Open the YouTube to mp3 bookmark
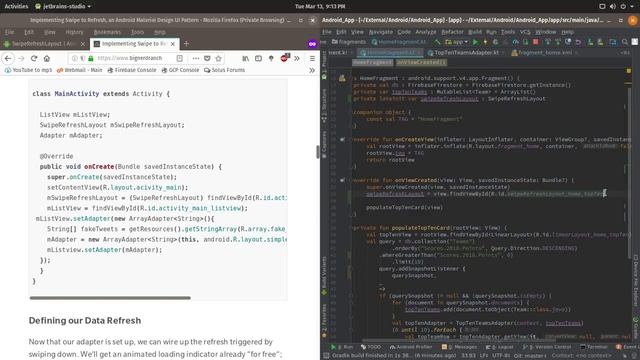This screenshot has width=640, height=360. pos(29,70)
